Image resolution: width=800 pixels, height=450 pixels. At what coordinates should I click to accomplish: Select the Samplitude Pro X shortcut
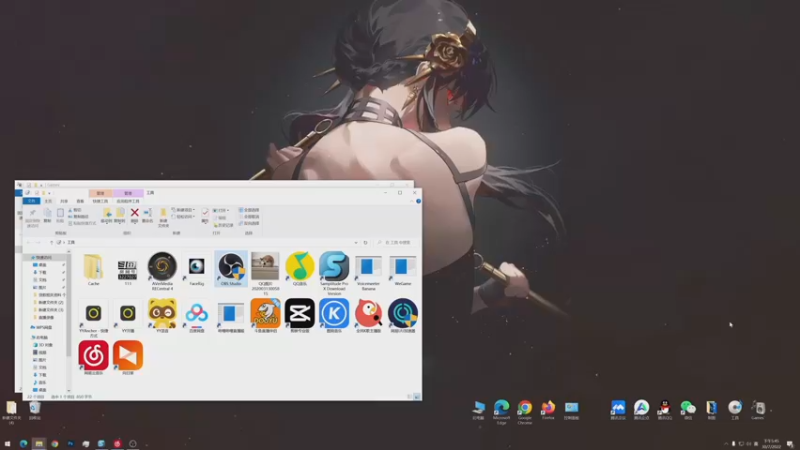334,272
